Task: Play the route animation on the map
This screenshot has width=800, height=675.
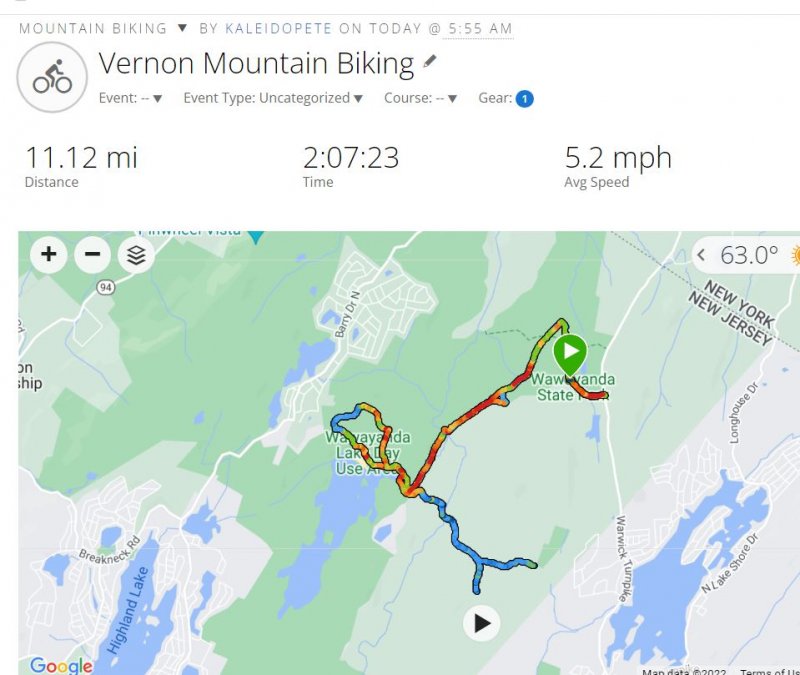Action: point(482,623)
